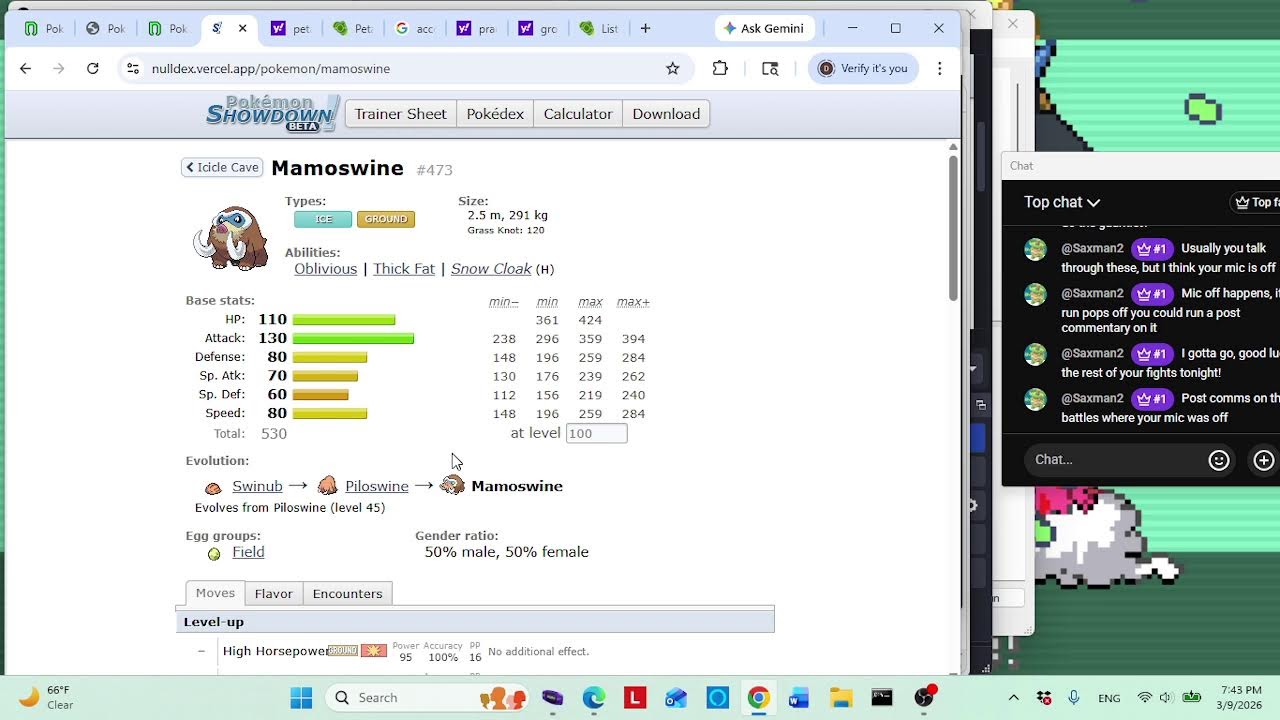1280x720 pixels.
Task: Open the Pokédex tab
Action: coord(495,114)
